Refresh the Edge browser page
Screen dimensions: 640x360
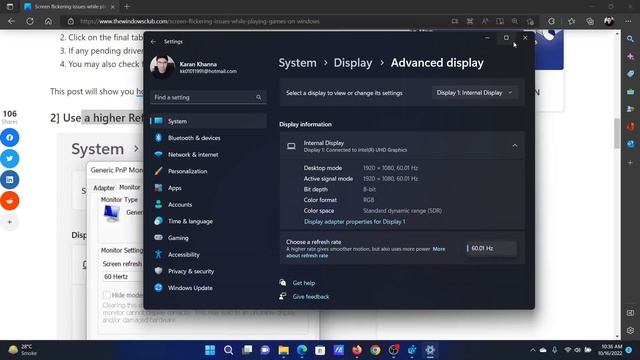click(30, 21)
